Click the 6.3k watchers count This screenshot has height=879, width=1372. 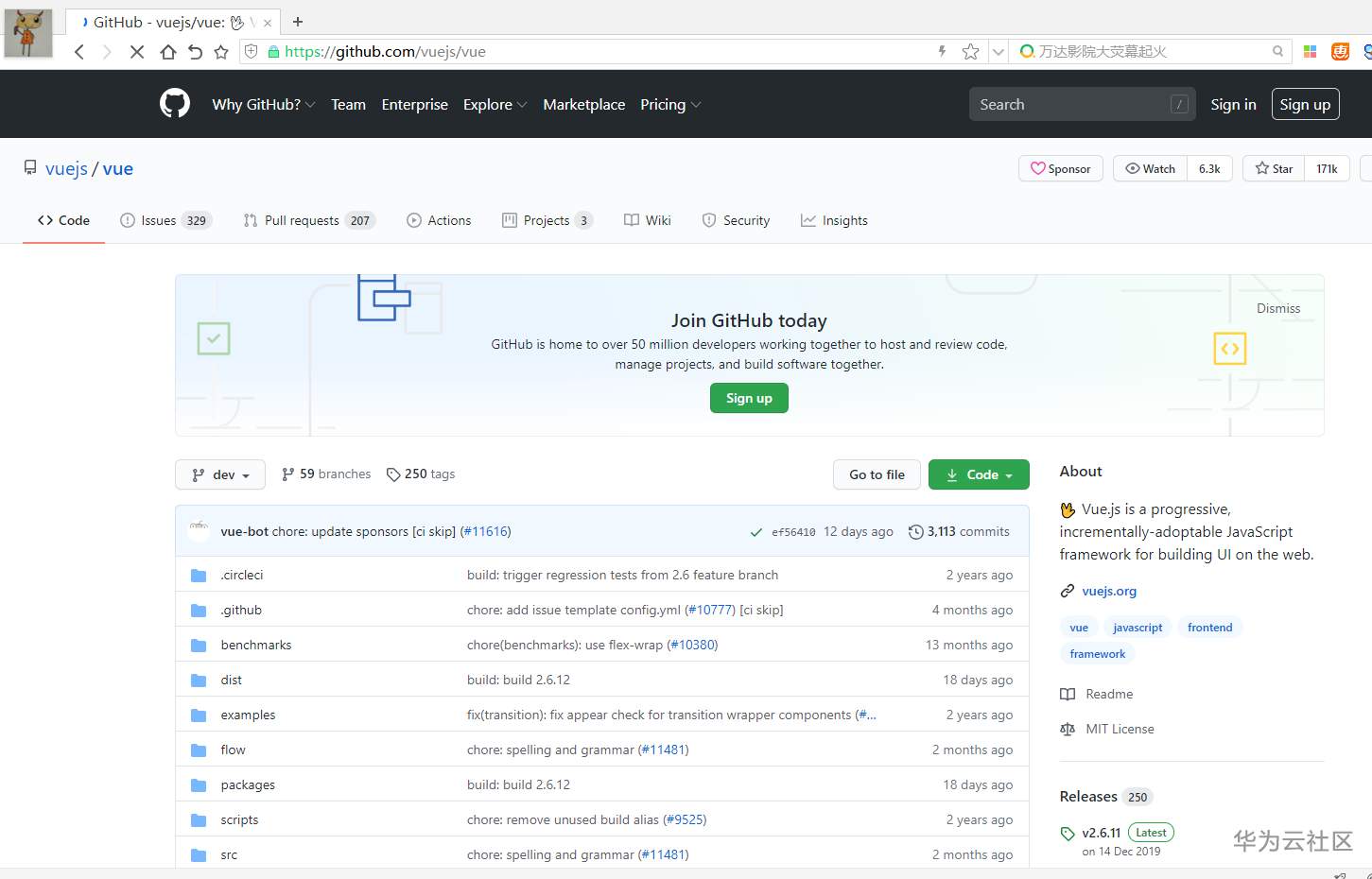pos(1209,168)
